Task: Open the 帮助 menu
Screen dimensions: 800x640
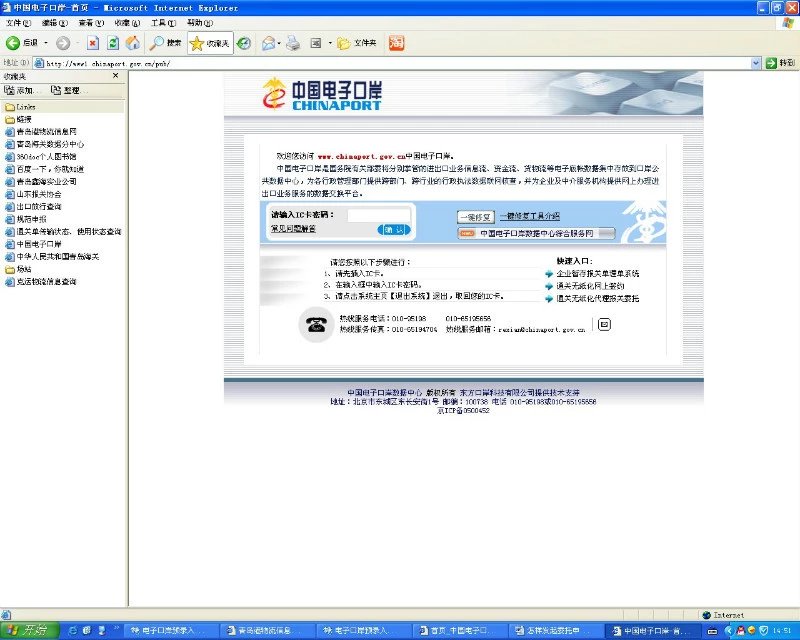Action: 199,23
